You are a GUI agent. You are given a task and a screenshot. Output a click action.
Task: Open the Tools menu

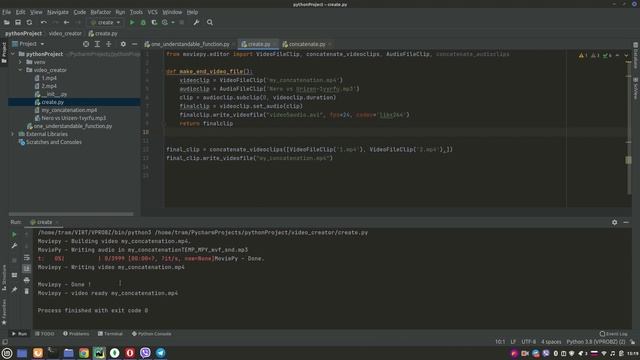136,12
